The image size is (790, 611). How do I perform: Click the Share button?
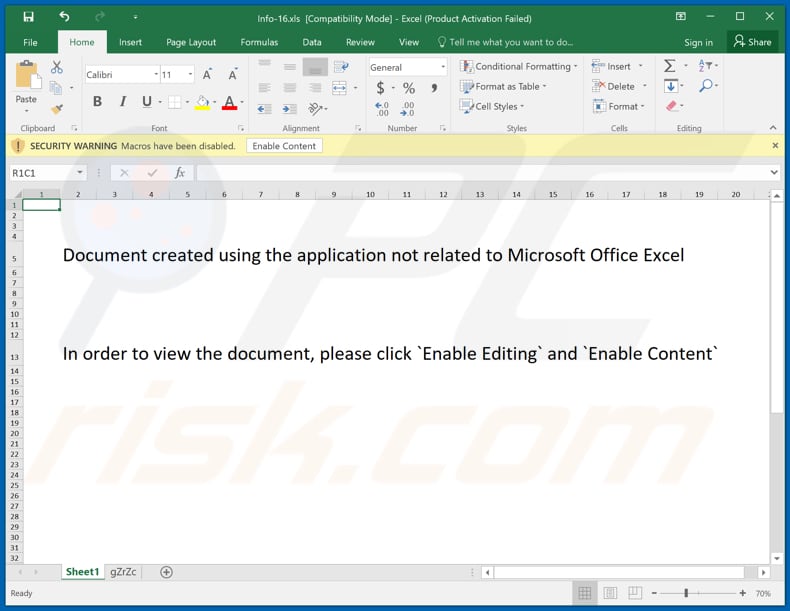[752, 42]
